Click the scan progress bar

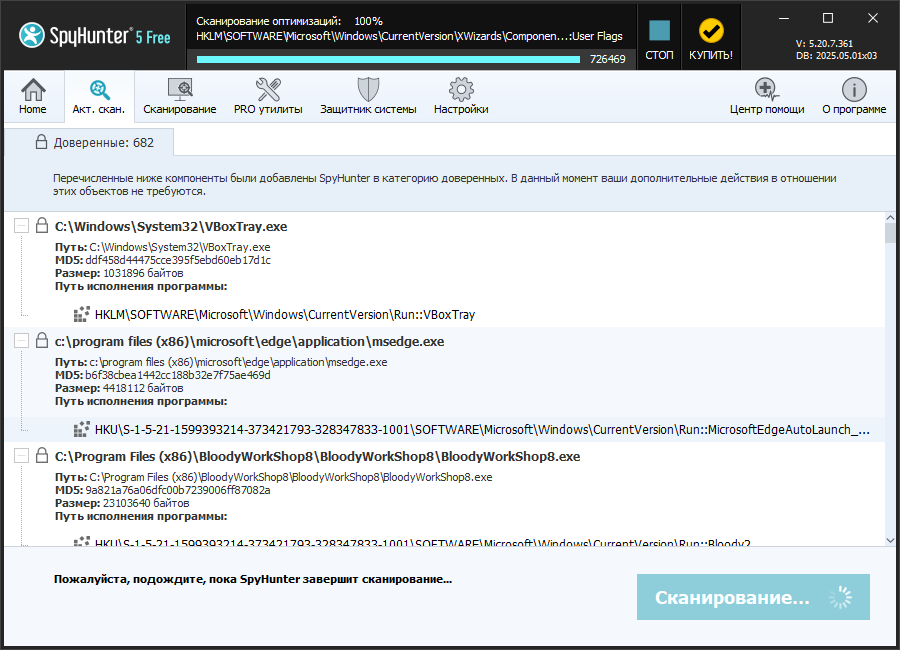click(388, 59)
